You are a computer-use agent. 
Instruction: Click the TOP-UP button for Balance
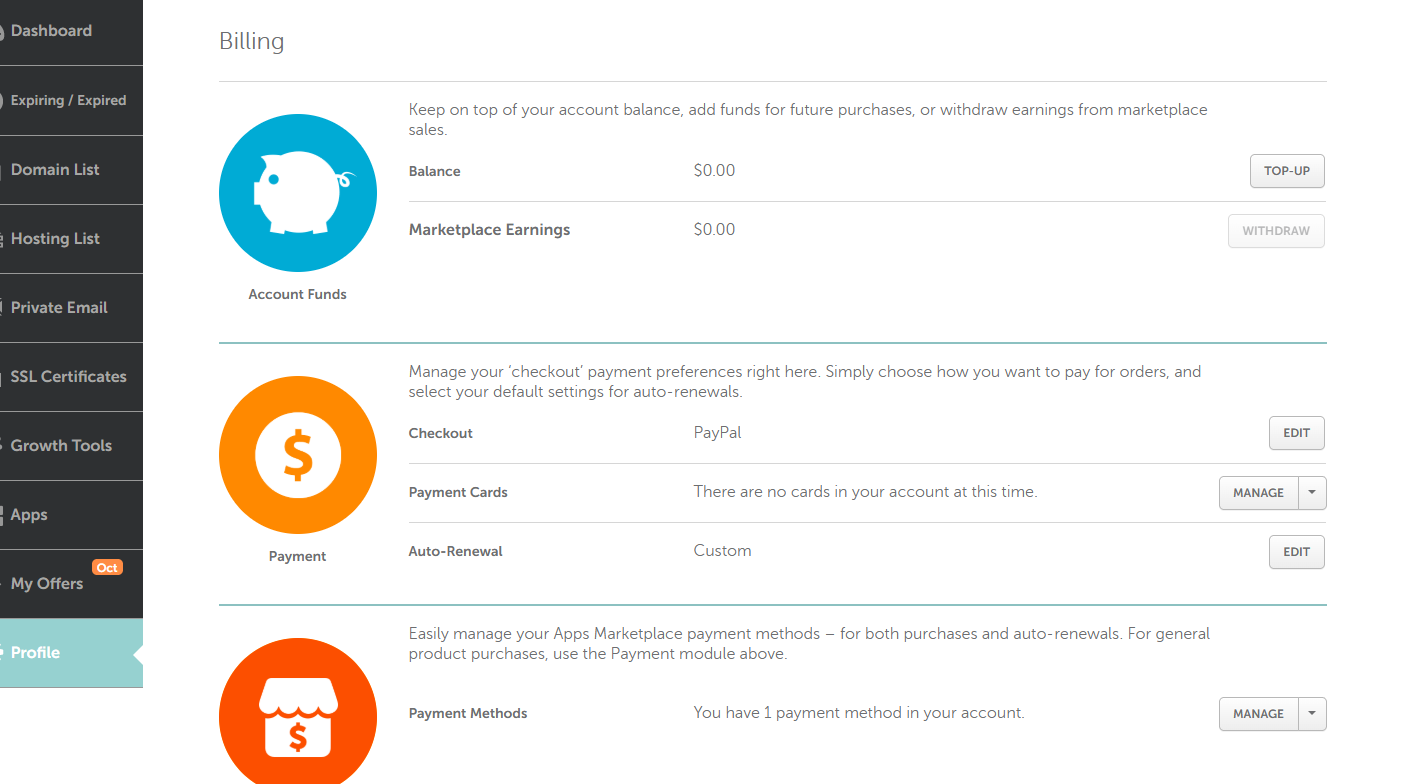1287,171
